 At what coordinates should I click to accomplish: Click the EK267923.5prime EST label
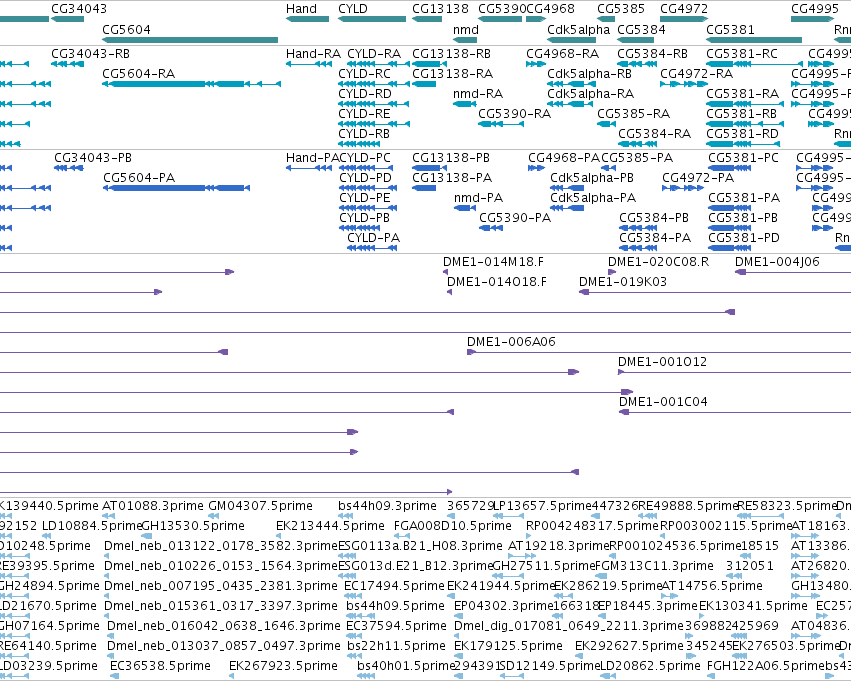283,666
